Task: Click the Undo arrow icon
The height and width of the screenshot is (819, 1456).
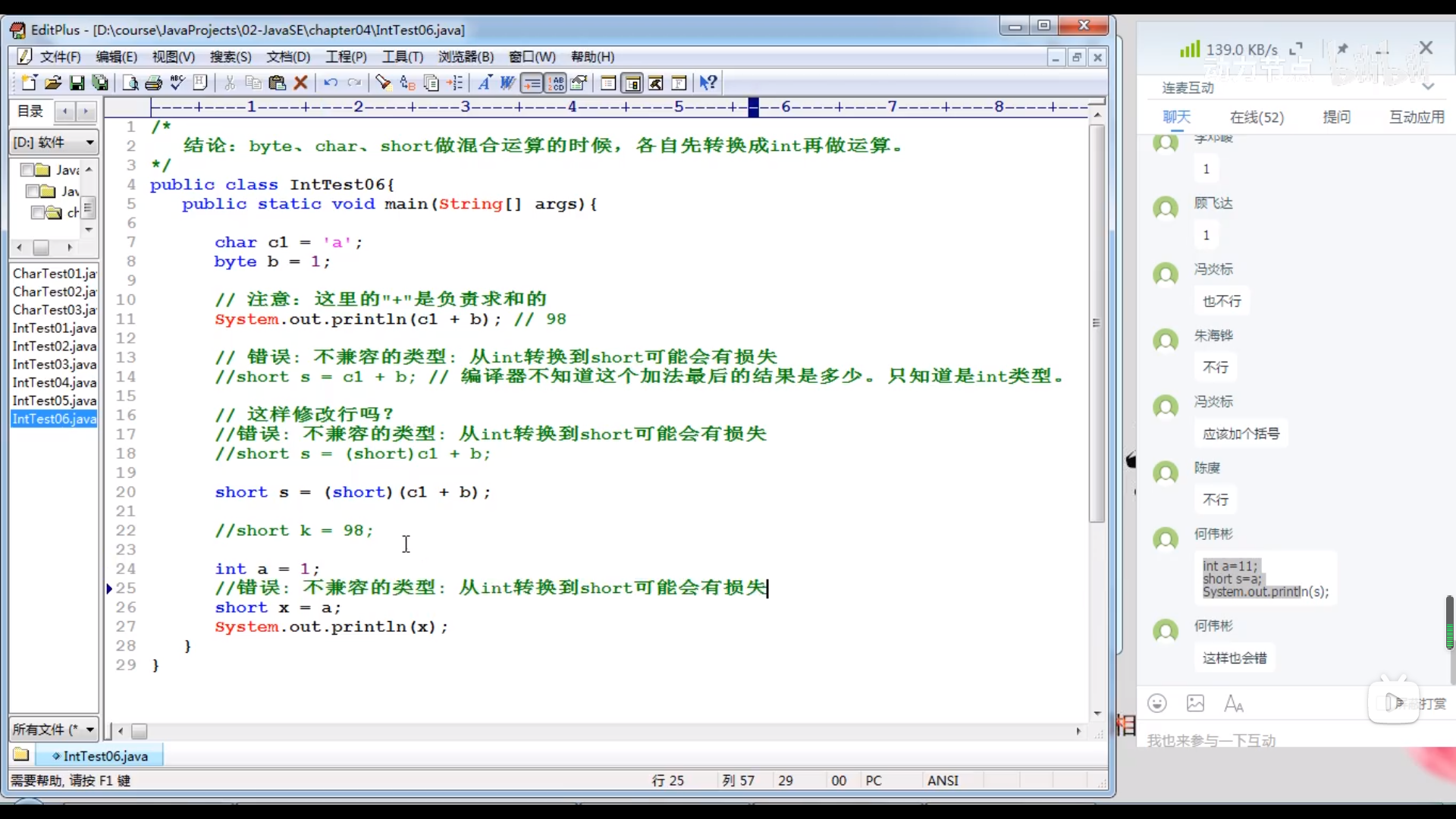Action: [330, 83]
